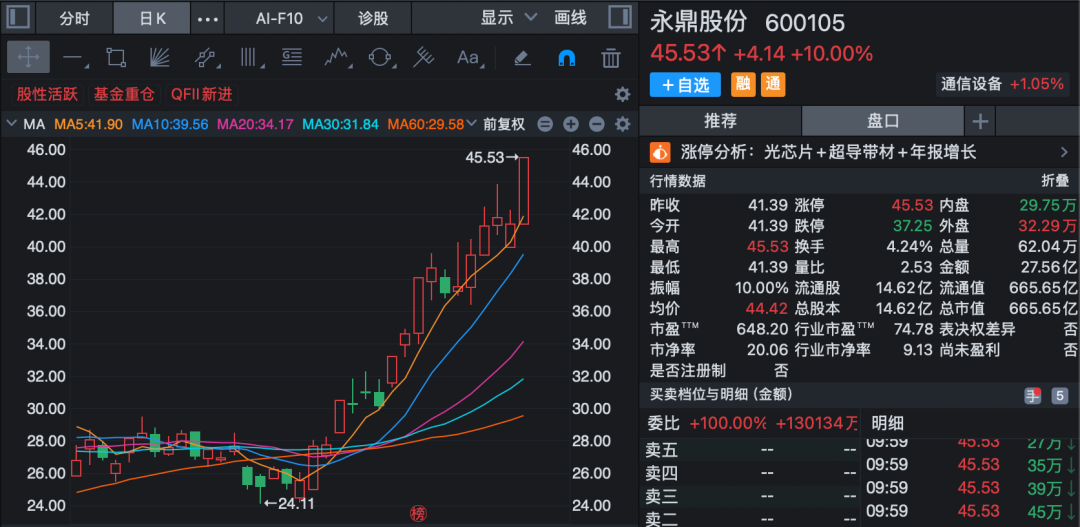
Task: Click the 股性活跃 red tag
Action: point(47,94)
